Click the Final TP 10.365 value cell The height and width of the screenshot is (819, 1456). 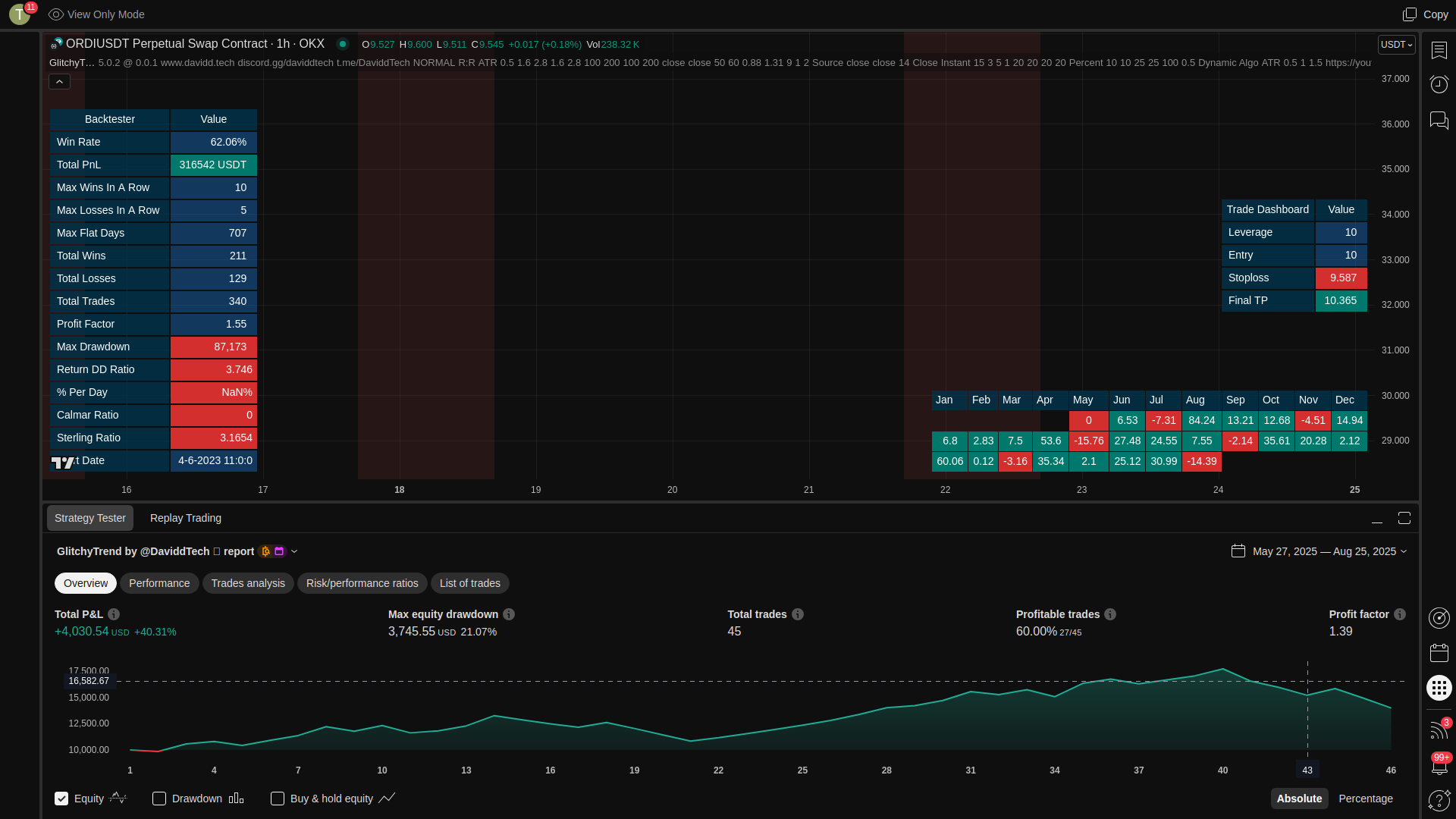pyautogui.click(x=1341, y=301)
